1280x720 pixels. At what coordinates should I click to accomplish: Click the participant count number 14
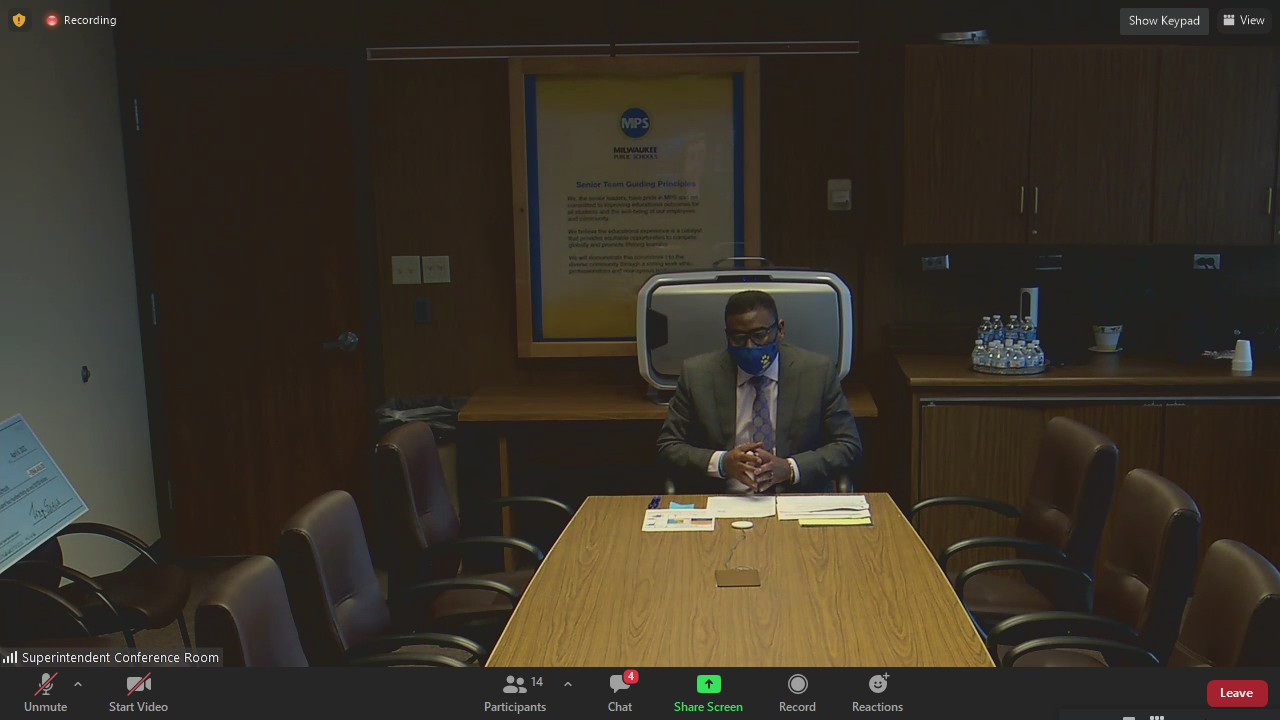537,682
